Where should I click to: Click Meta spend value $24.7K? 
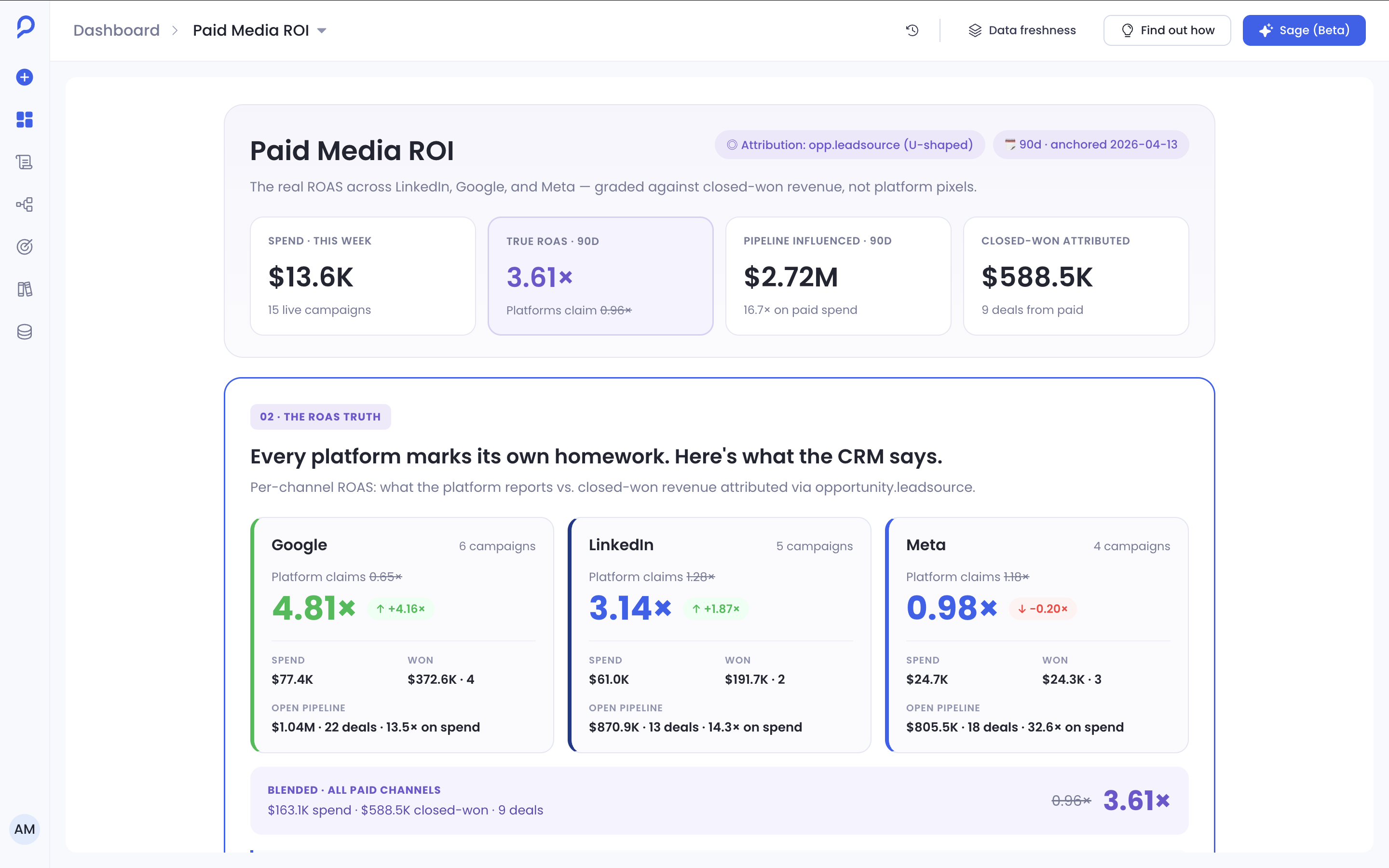[927, 679]
